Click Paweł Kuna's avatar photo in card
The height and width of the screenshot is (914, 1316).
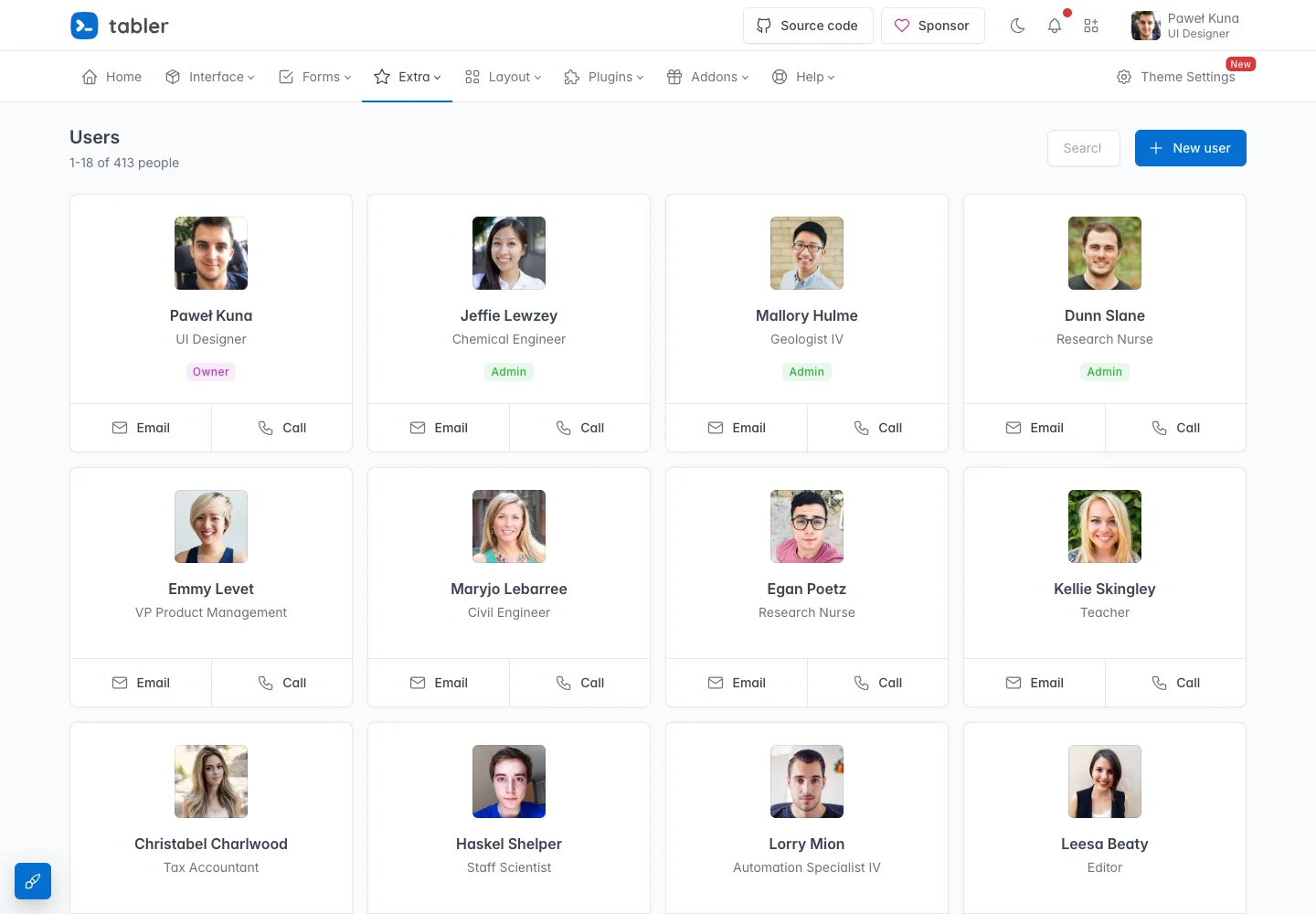coord(211,253)
